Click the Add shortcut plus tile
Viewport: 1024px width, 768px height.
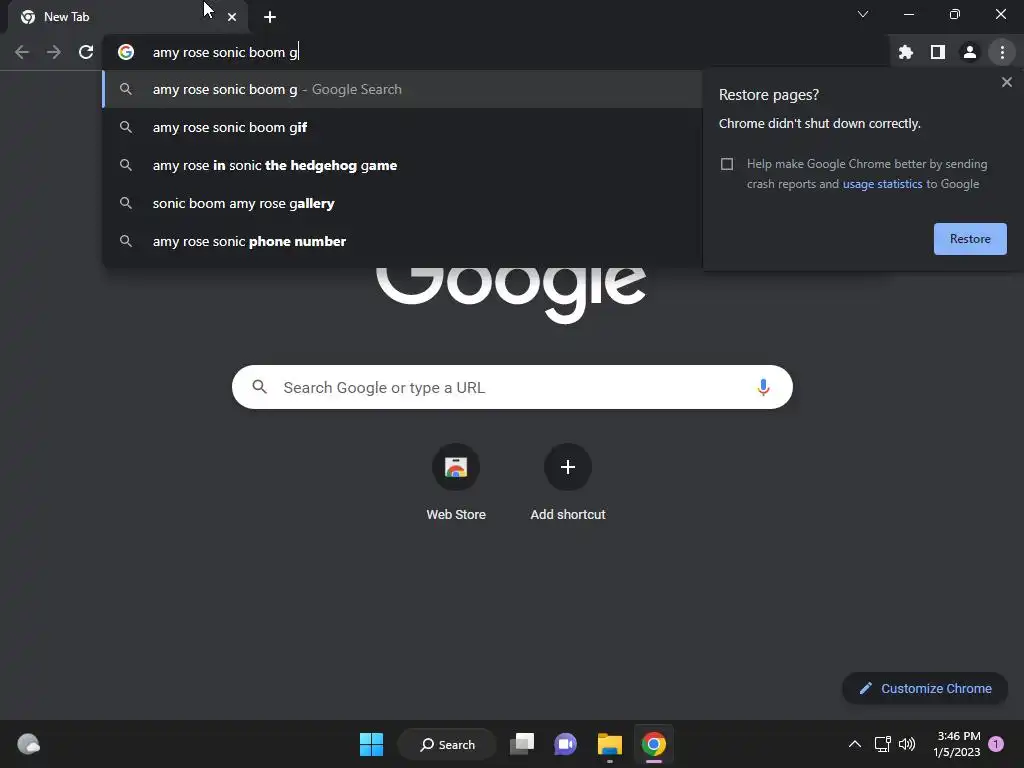(568, 482)
